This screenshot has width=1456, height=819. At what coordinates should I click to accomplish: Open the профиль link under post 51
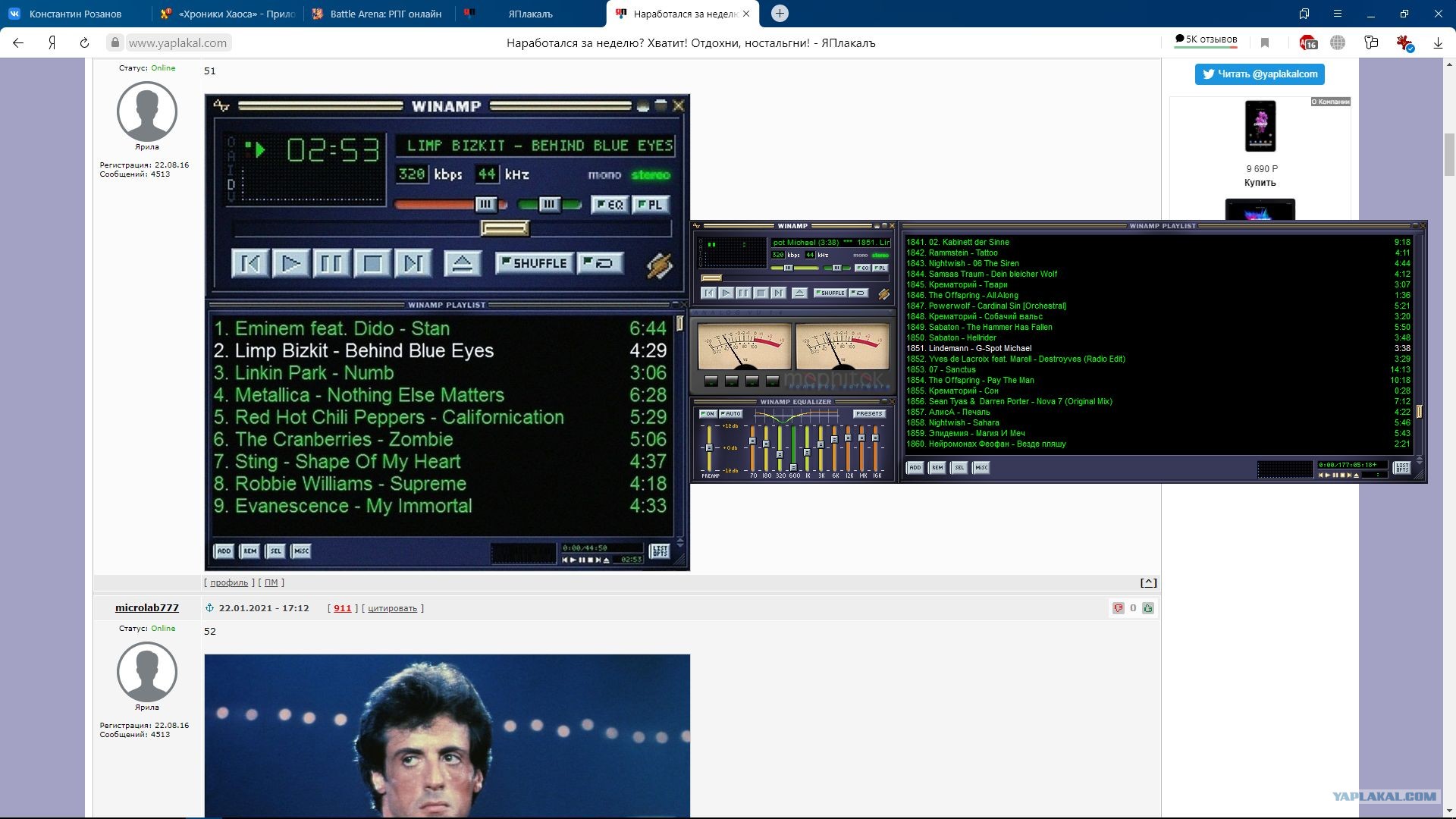click(229, 583)
